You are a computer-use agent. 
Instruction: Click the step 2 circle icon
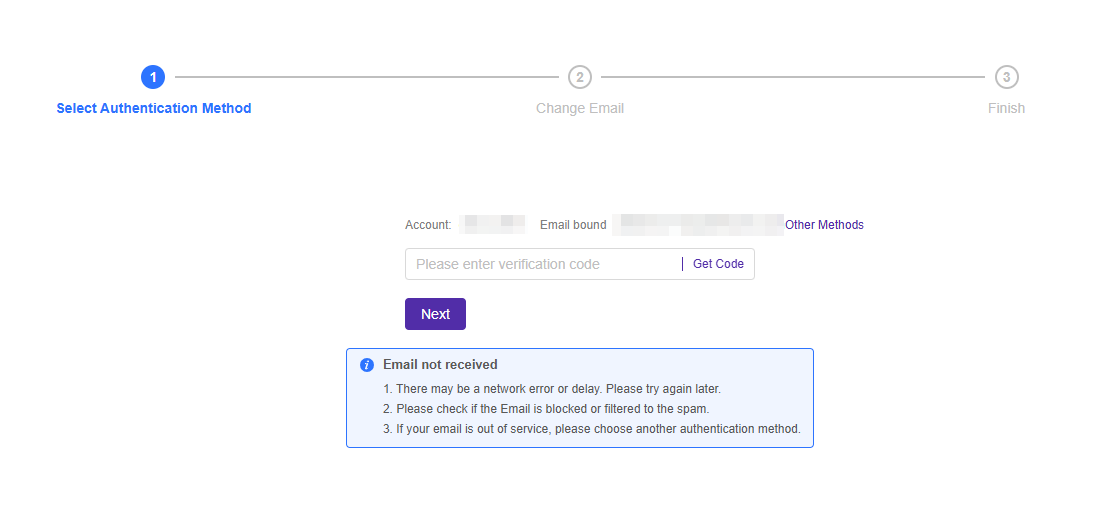(580, 77)
